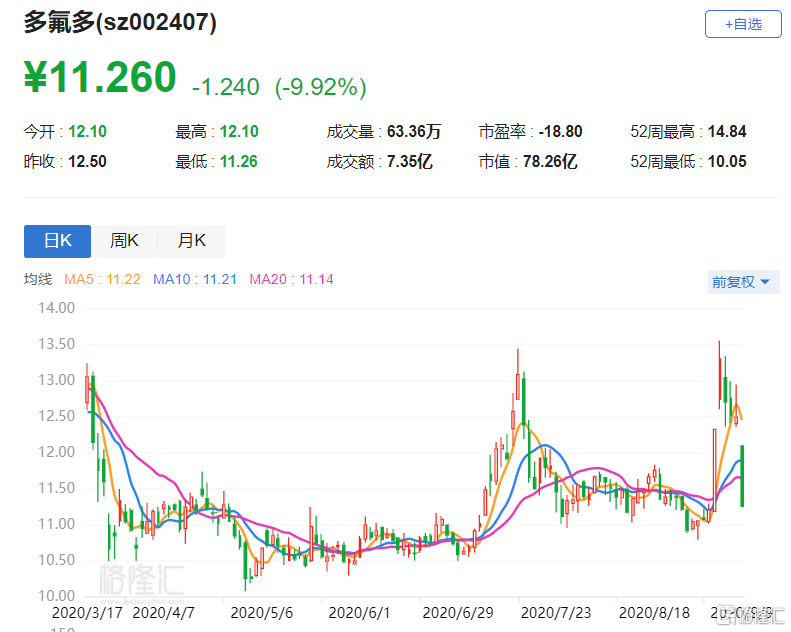The image size is (791, 632).
Task: Click the percent change (-9.92%)
Action: (320, 87)
